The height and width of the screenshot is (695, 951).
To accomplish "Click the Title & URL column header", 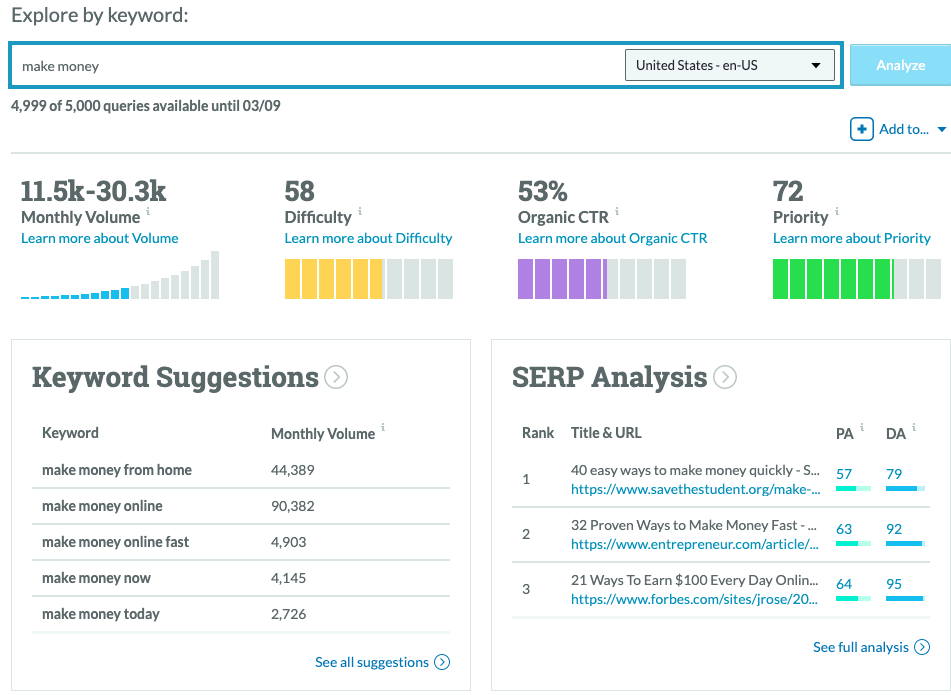I will pyautogui.click(x=606, y=433).
